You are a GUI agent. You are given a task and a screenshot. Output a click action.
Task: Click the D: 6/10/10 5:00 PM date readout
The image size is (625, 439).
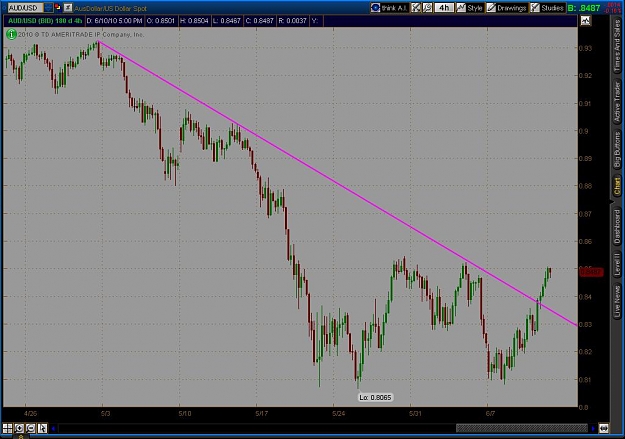[114, 21]
